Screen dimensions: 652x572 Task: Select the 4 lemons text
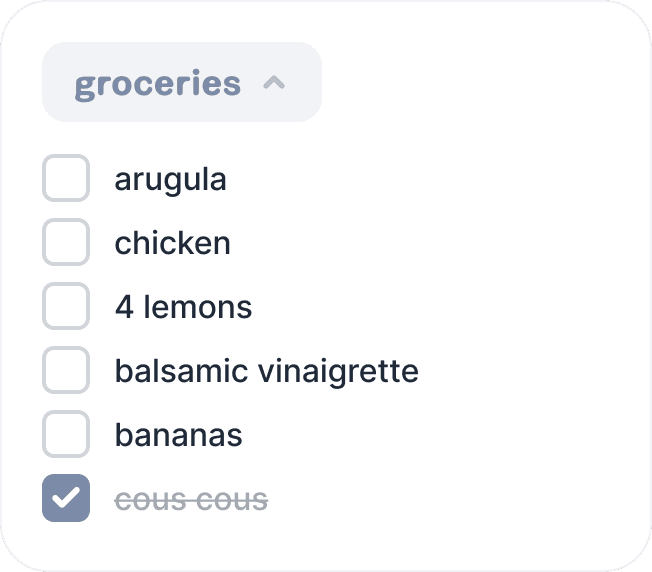[183, 307]
